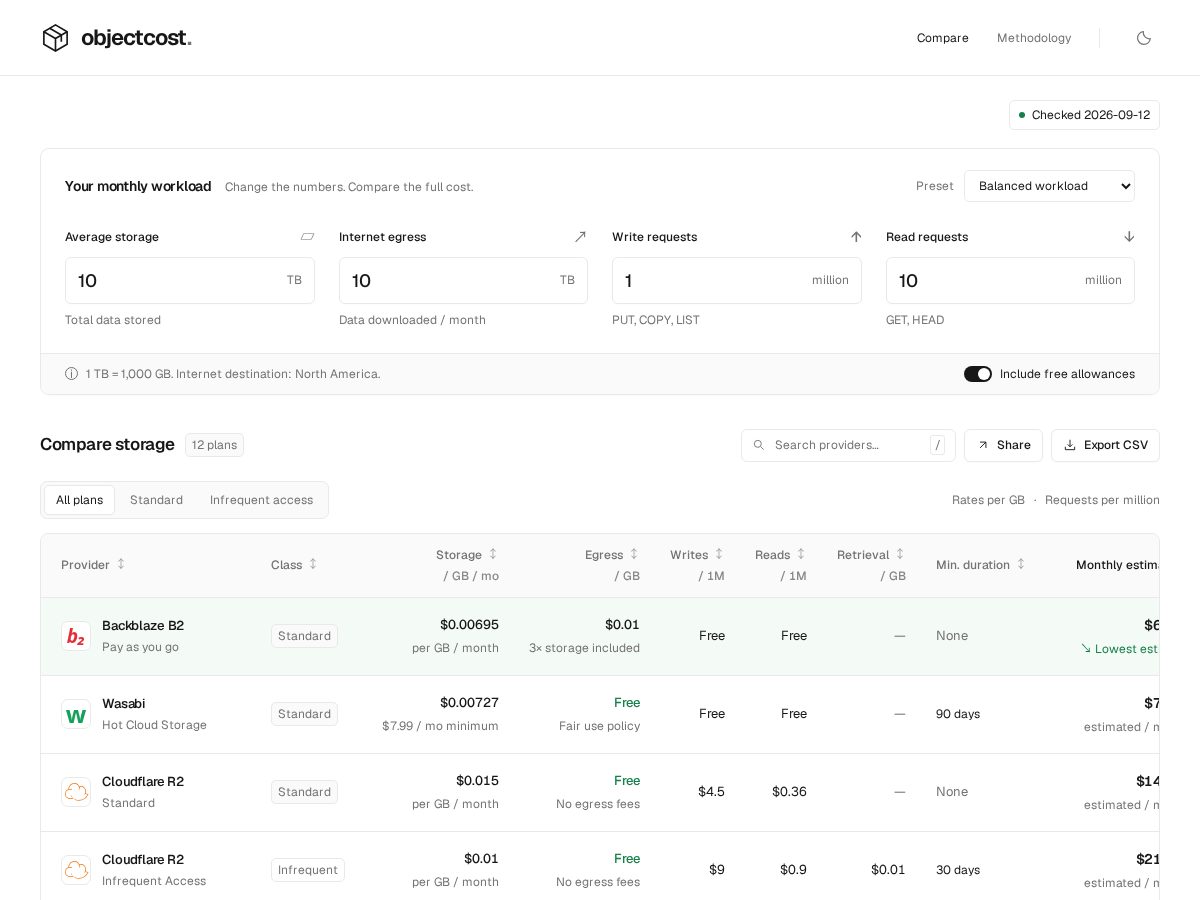Click Cloudflare R2 Standard writes $4.5

[711, 792]
